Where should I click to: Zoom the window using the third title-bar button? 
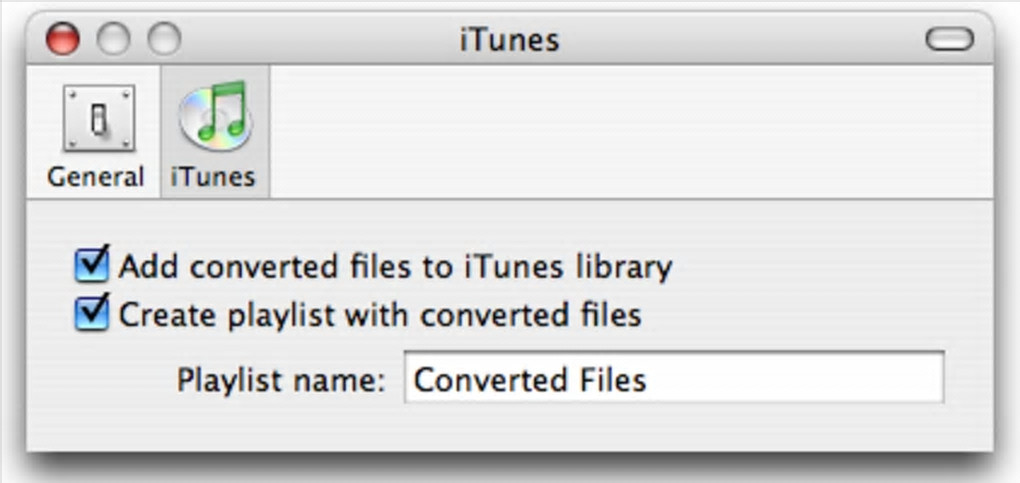pos(164,39)
